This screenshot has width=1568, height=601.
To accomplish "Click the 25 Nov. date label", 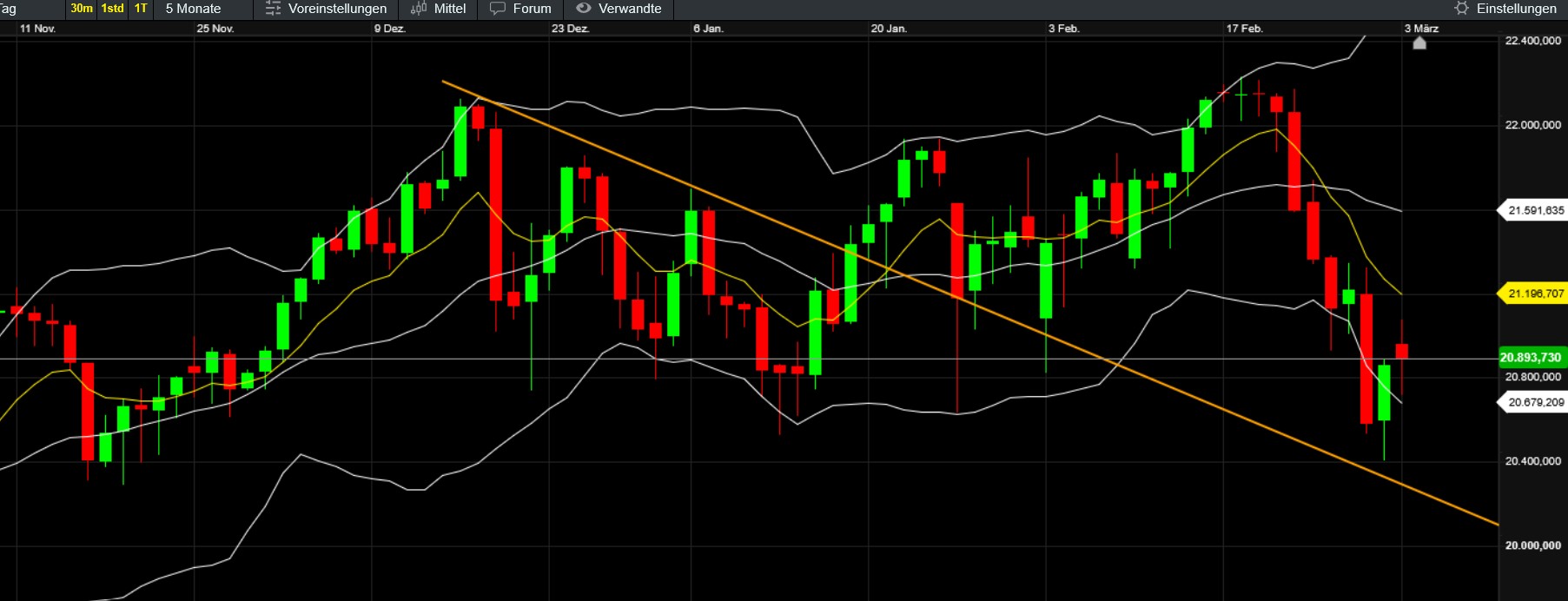I will point(215,29).
